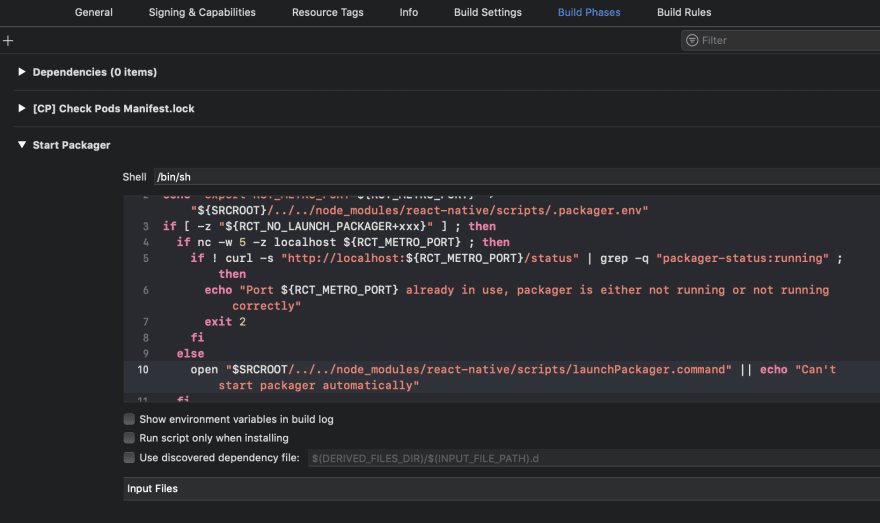Viewport: 880px width, 523px height.
Task: Click line 7 exit 2 statement
Action: point(225,322)
